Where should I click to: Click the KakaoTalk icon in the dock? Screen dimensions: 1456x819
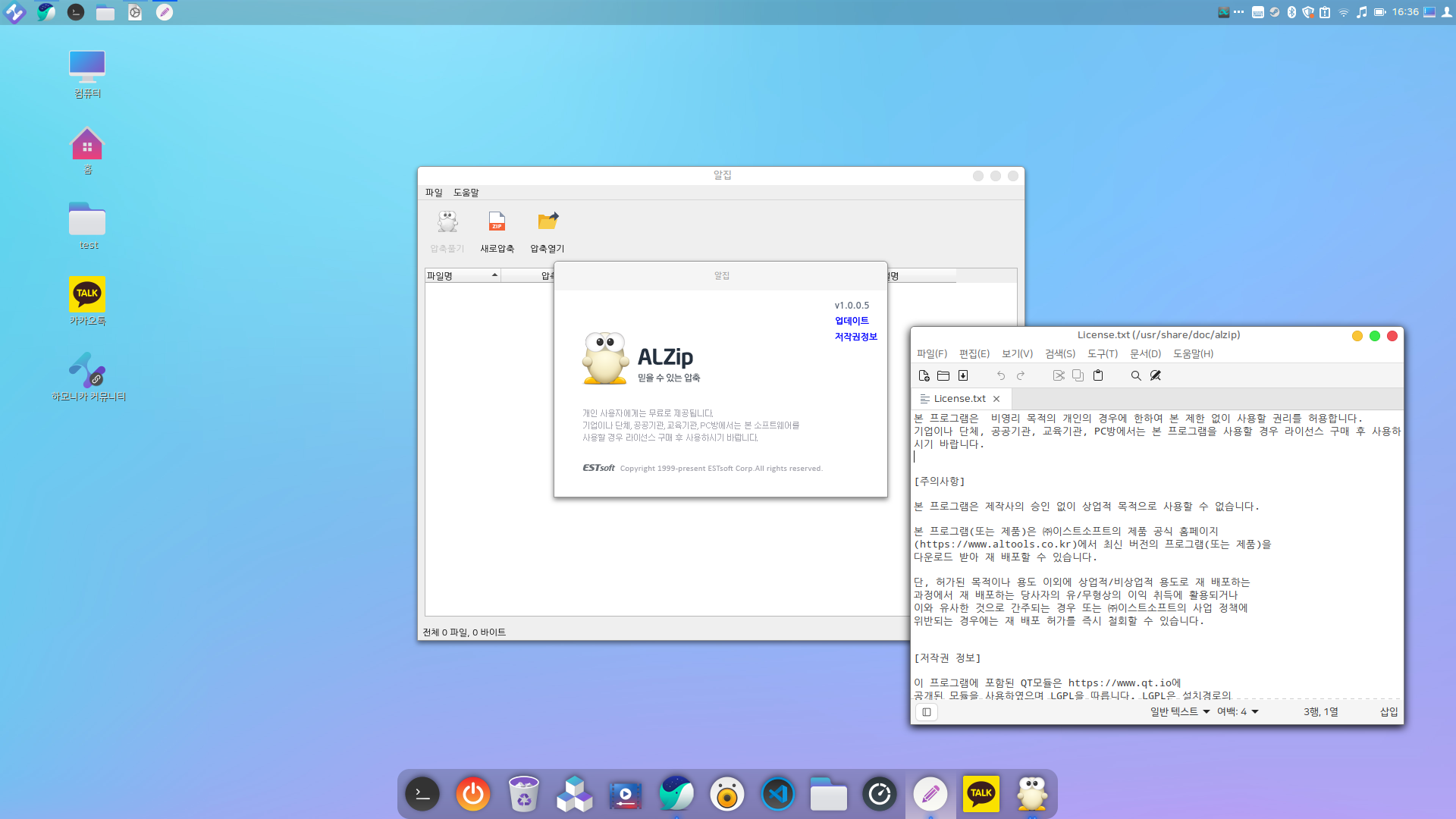[981, 794]
